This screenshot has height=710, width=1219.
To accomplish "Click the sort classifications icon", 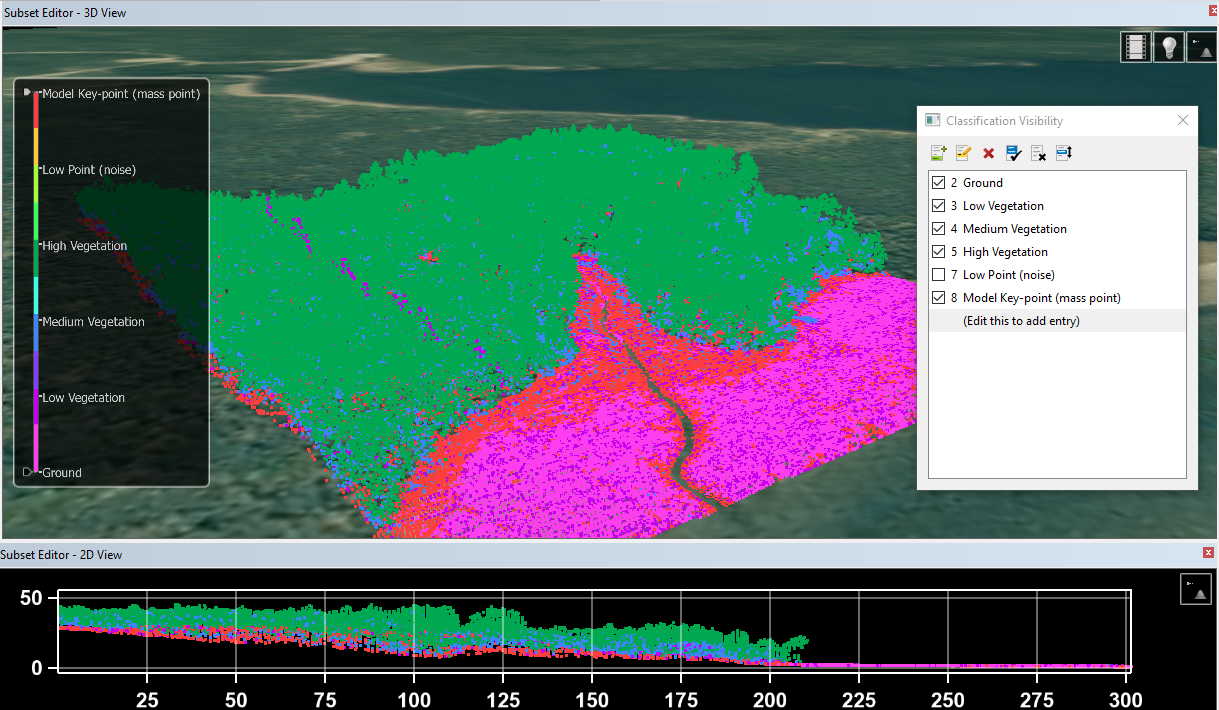I will [1063, 153].
